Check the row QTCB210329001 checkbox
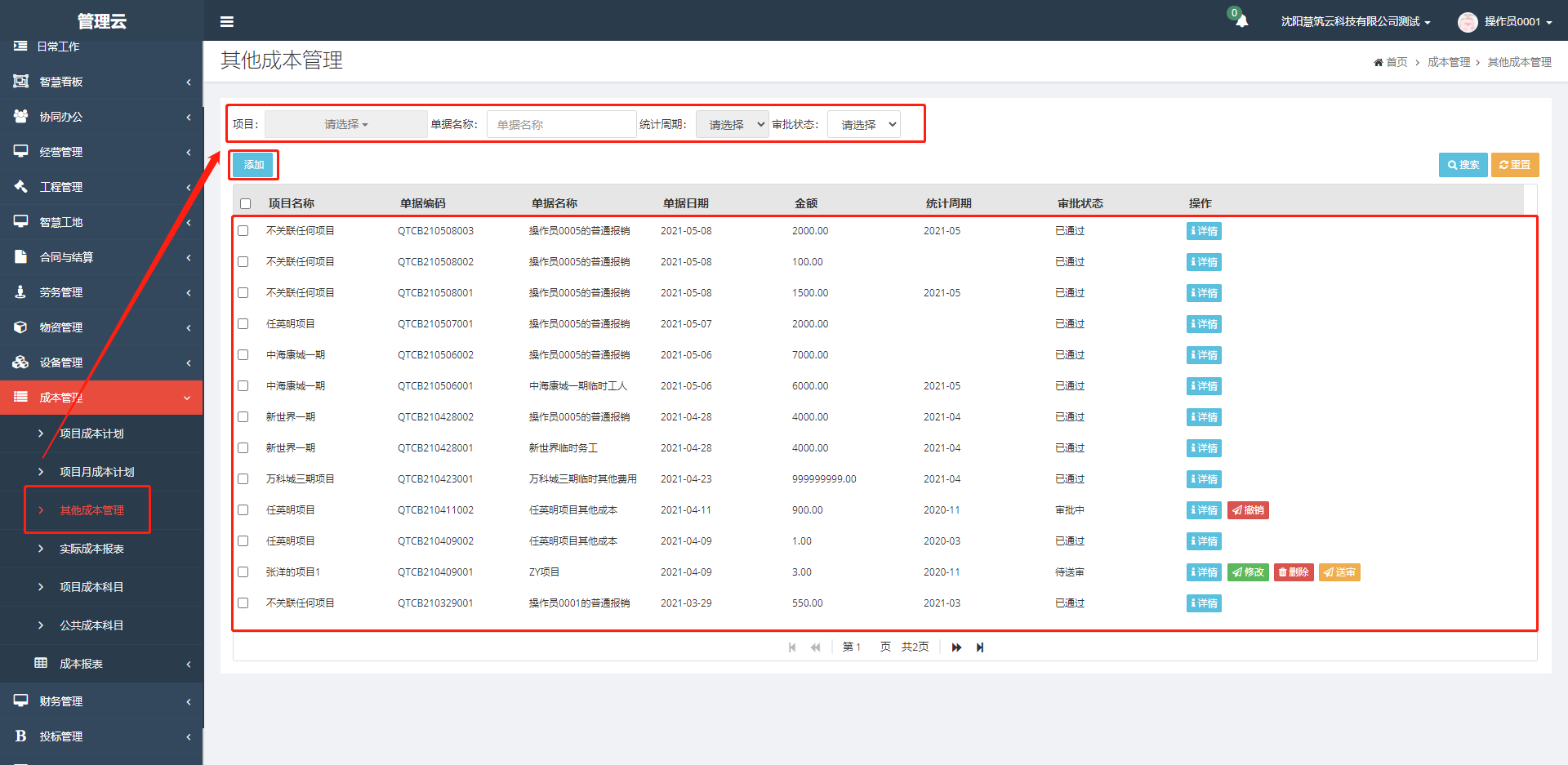This screenshot has height=765, width=1568. pyautogui.click(x=243, y=603)
